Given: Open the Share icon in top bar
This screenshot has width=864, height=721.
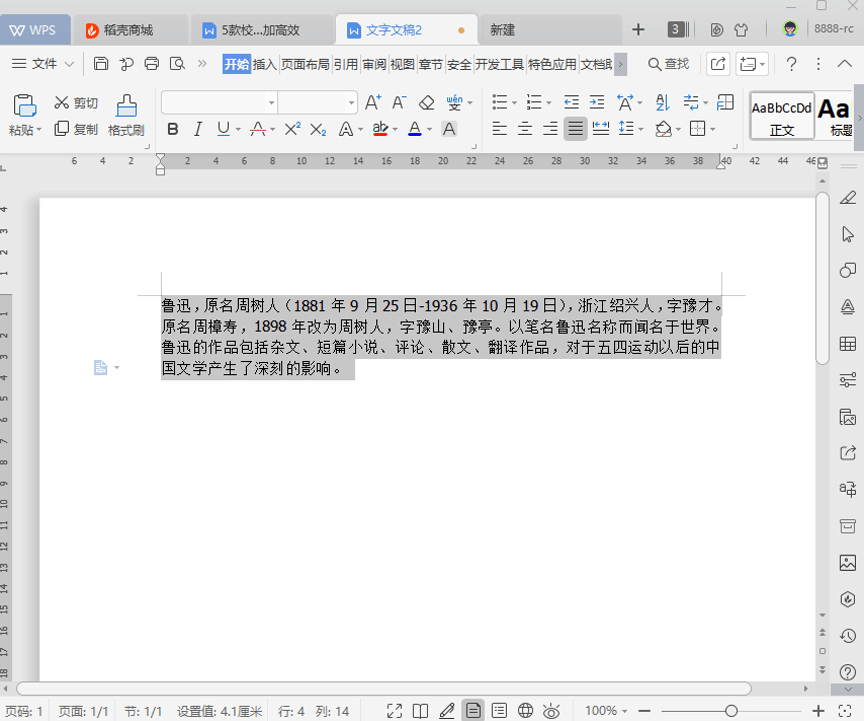Looking at the screenshot, I should coord(718,64).
